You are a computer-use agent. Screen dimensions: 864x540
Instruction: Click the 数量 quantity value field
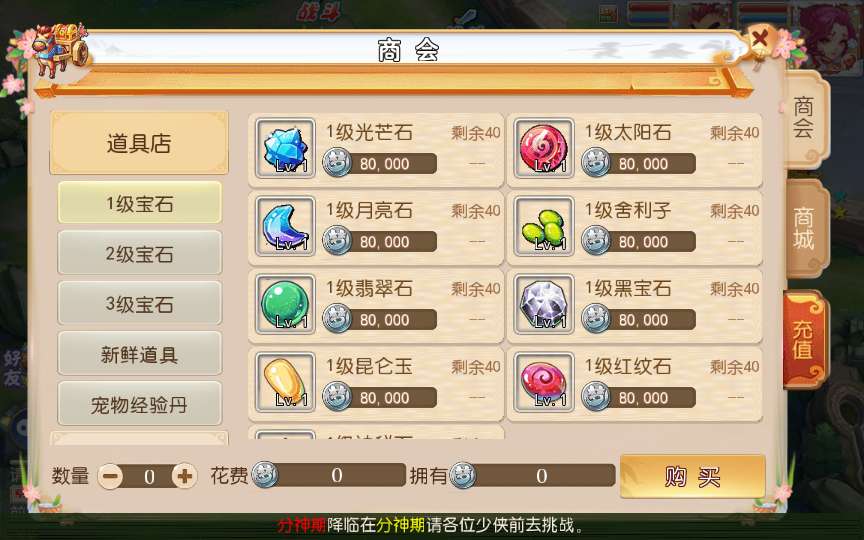[149, 477]
